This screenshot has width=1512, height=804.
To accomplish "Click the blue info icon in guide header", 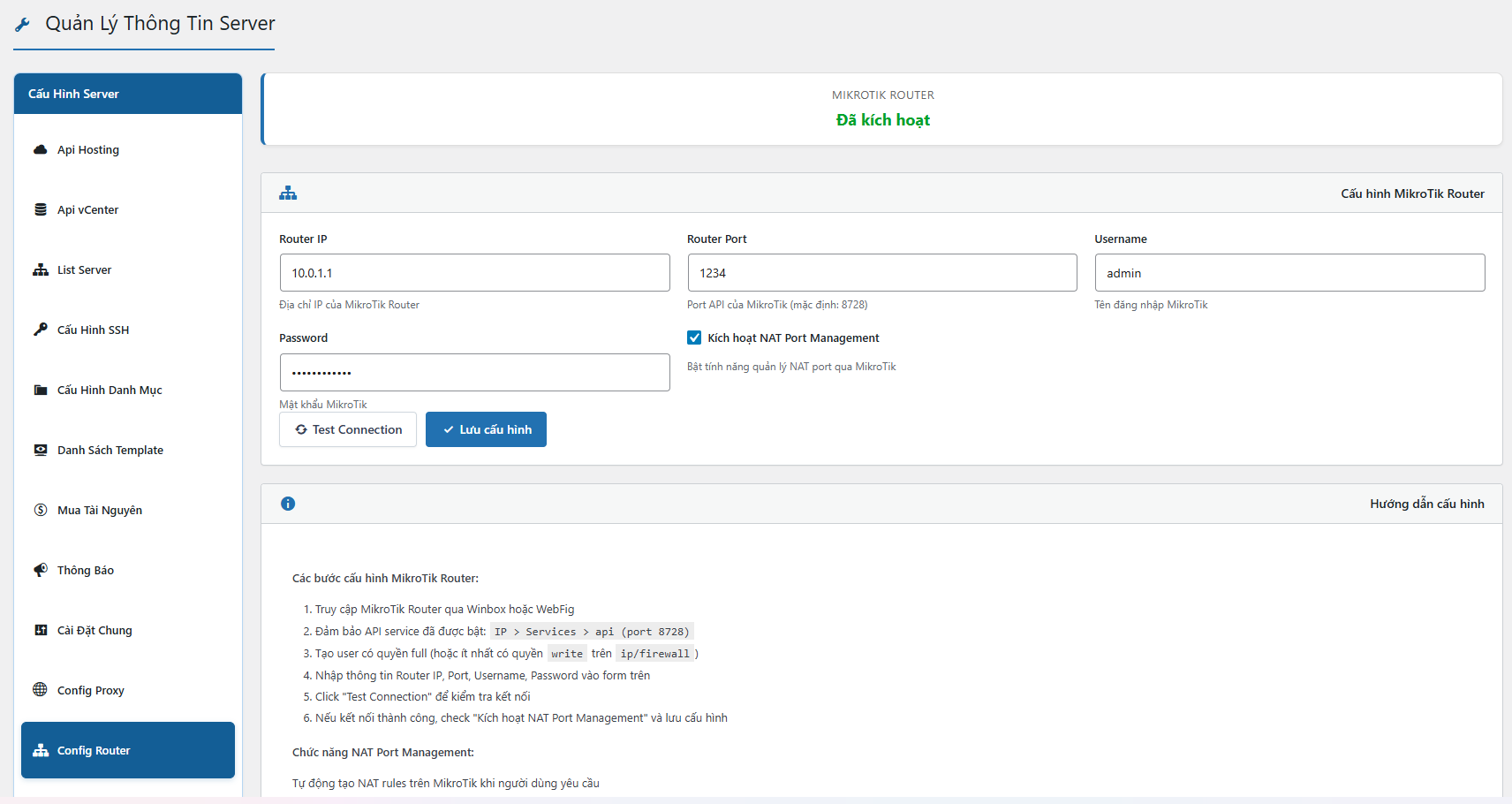I will [288, 504].
